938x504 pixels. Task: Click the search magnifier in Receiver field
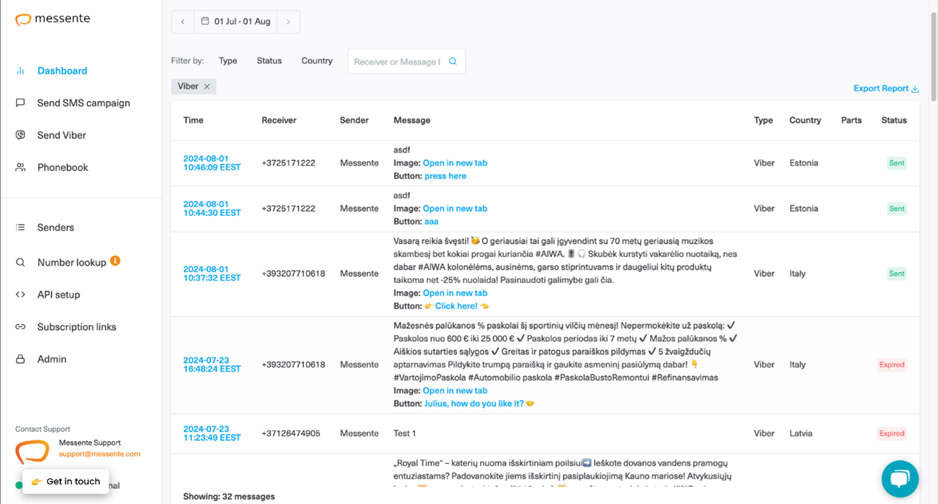tap(453, 61)
